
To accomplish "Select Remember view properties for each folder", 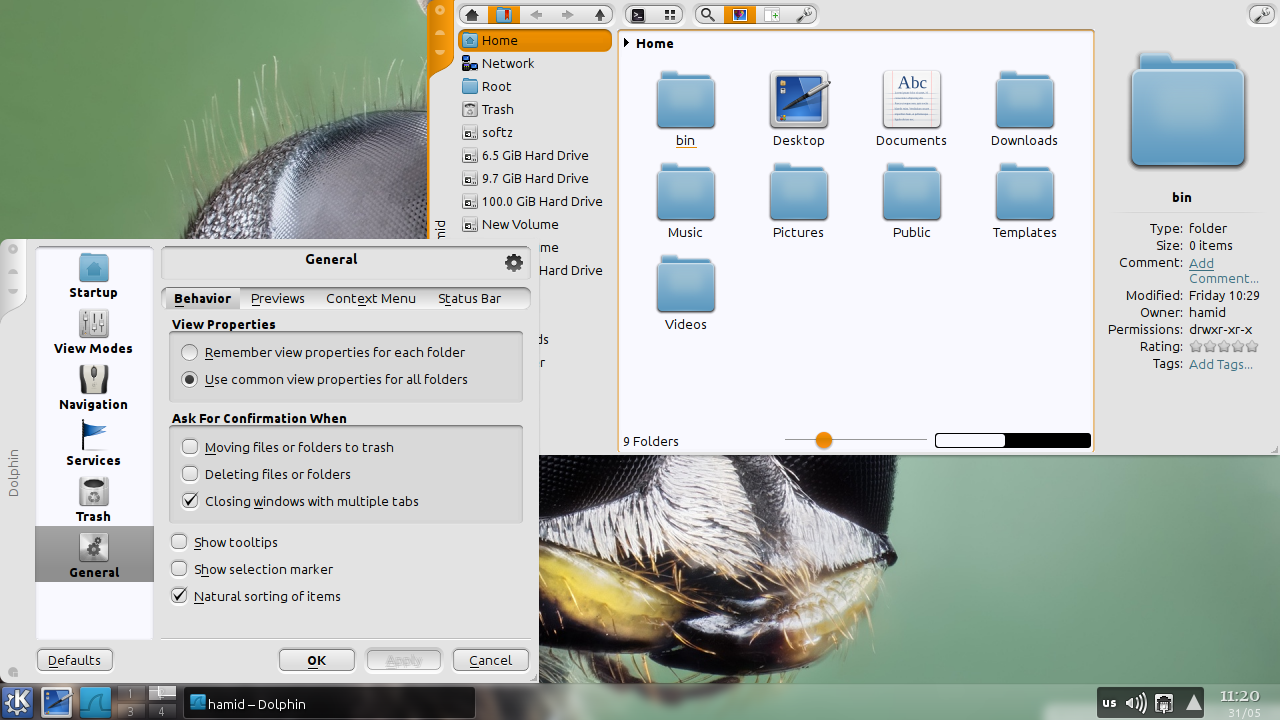I will click(189, 353).
